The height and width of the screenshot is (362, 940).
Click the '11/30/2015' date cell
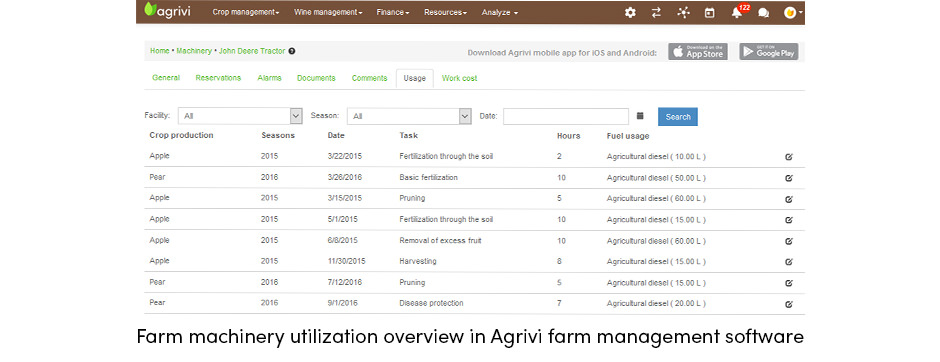(347, 261)
